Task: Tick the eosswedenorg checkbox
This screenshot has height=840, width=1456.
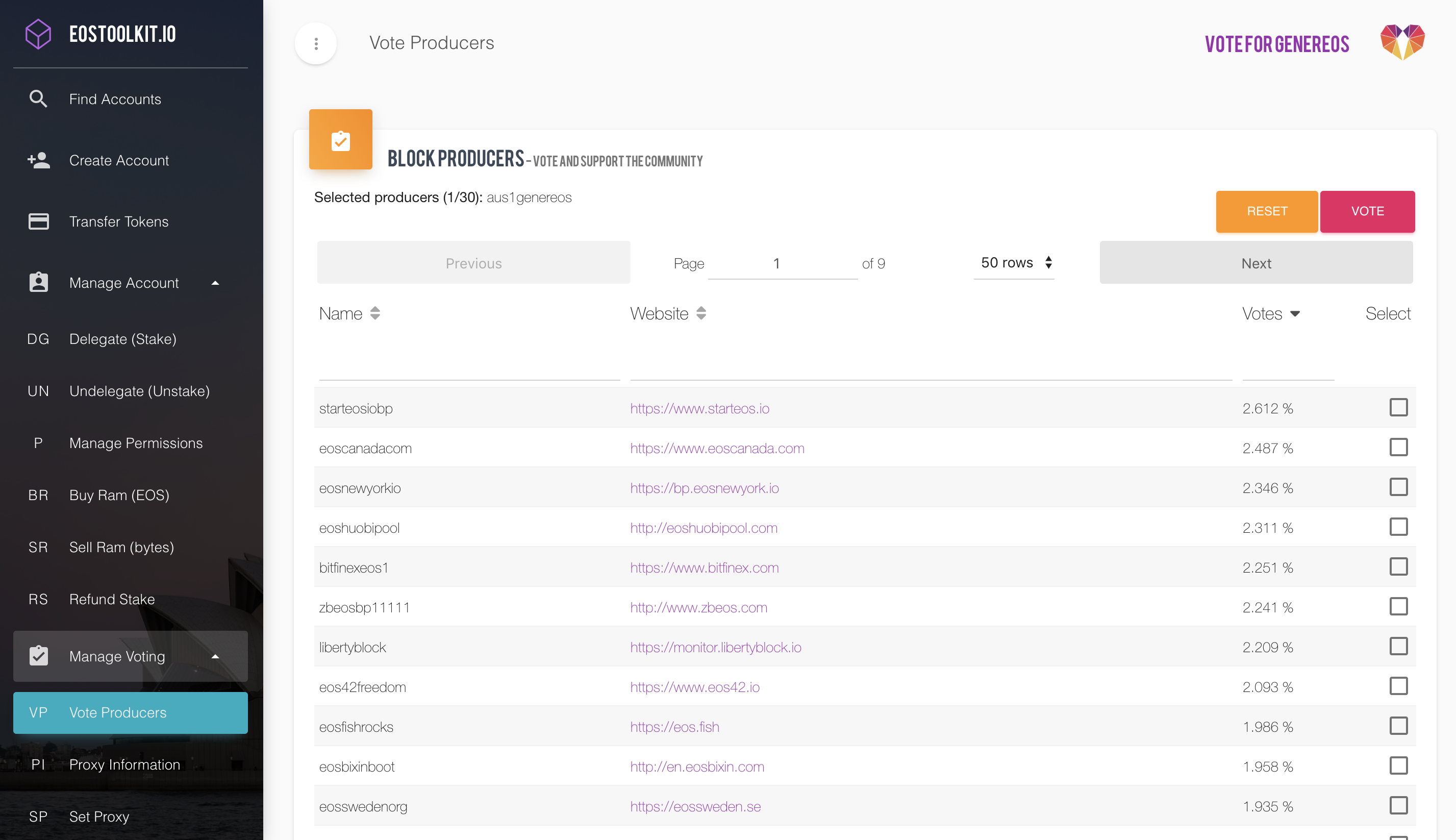Action: (x=1398, y=805)
